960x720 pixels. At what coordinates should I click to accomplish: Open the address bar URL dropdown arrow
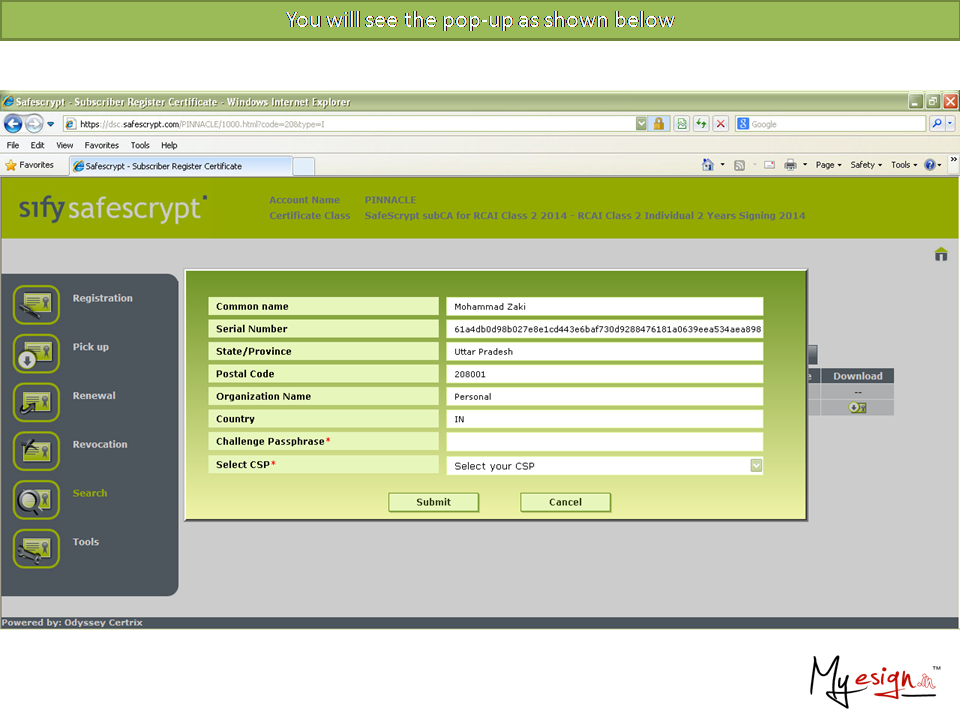tap(641, 124)
